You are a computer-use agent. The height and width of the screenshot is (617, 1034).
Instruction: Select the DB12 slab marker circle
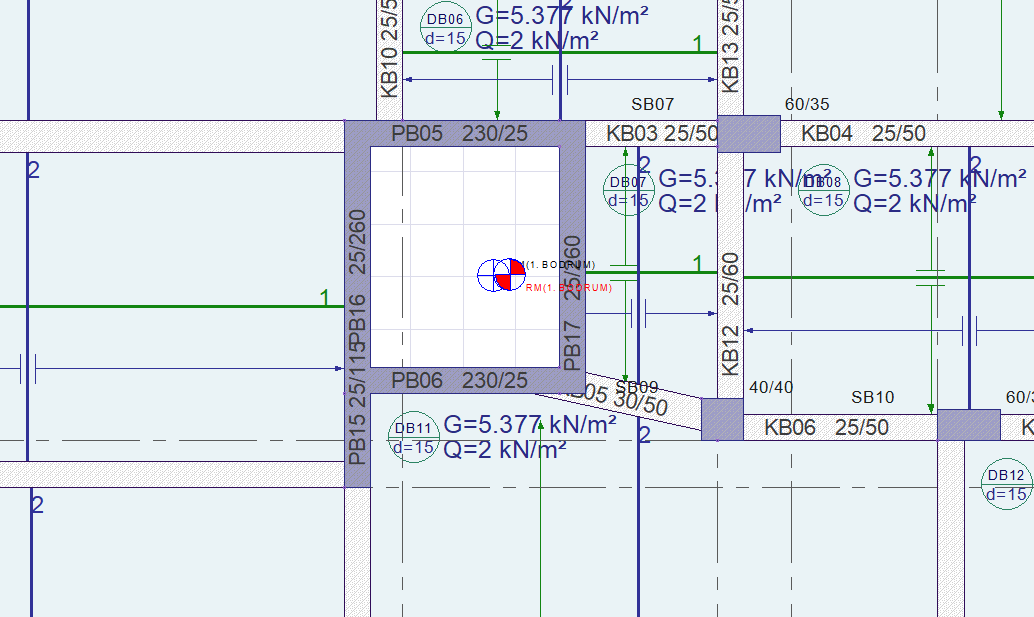(x=1006, y=484)
